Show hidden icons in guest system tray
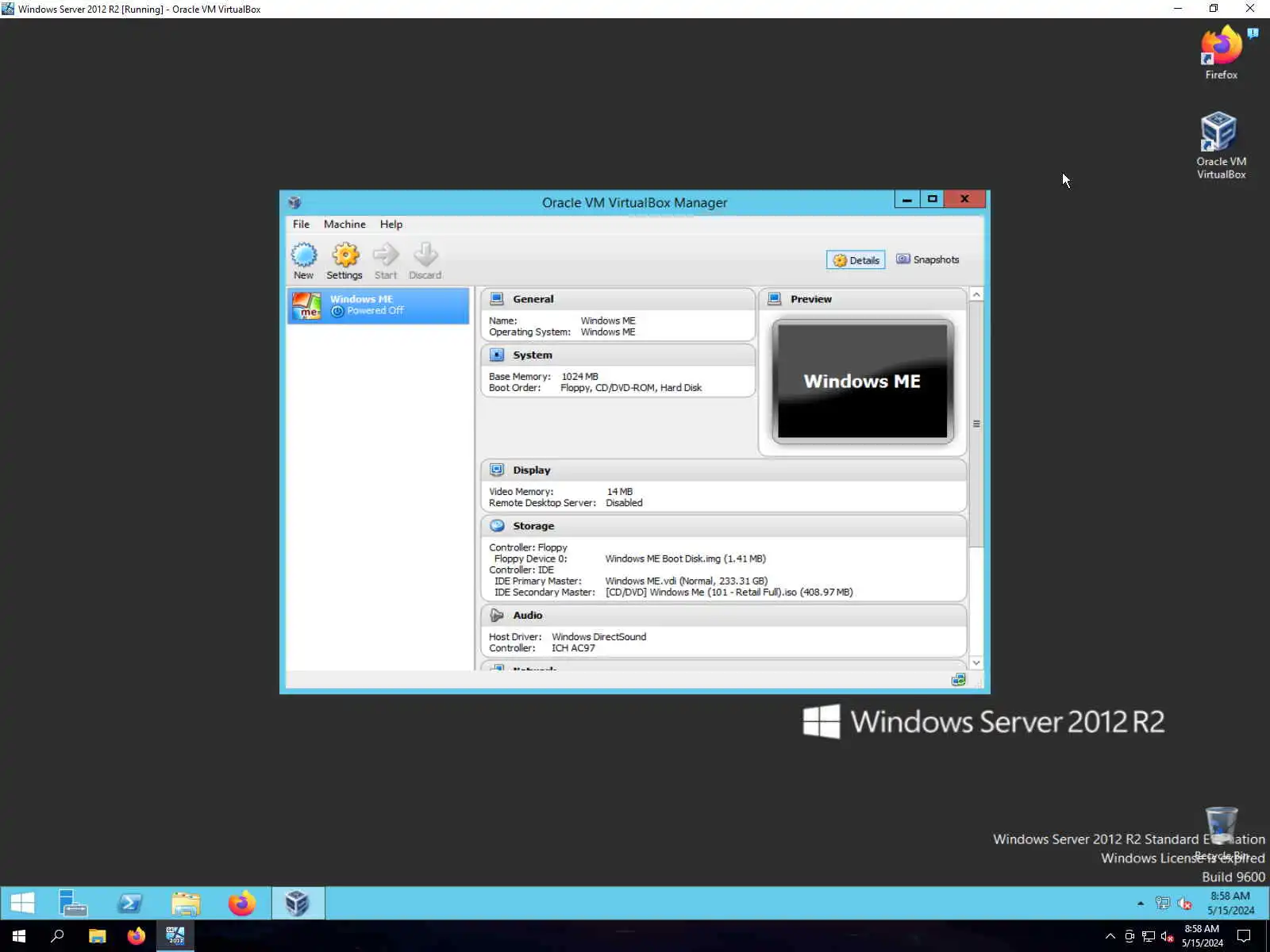 point(1141,903)
